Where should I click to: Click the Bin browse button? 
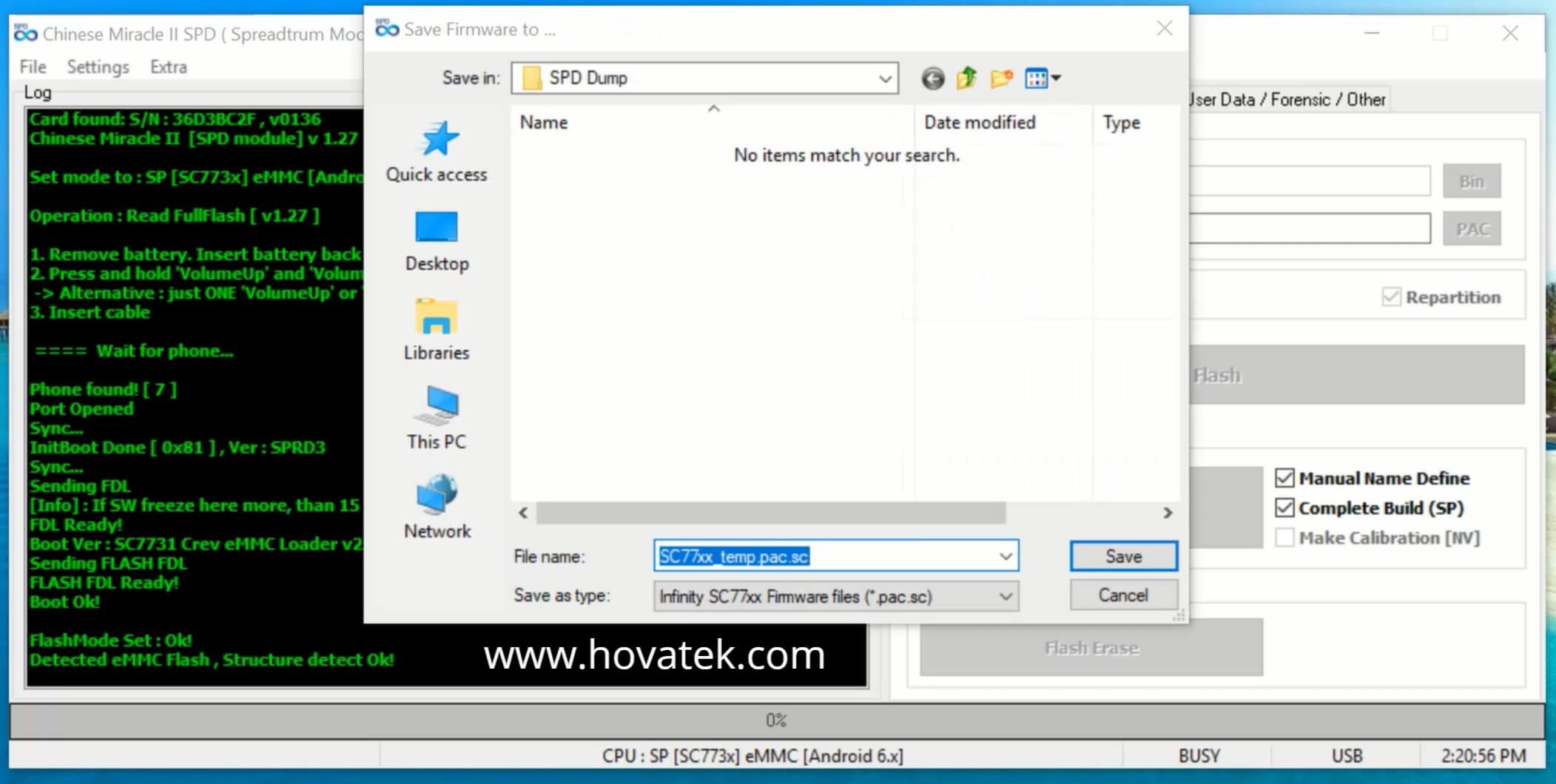(x=1472, y=181)
